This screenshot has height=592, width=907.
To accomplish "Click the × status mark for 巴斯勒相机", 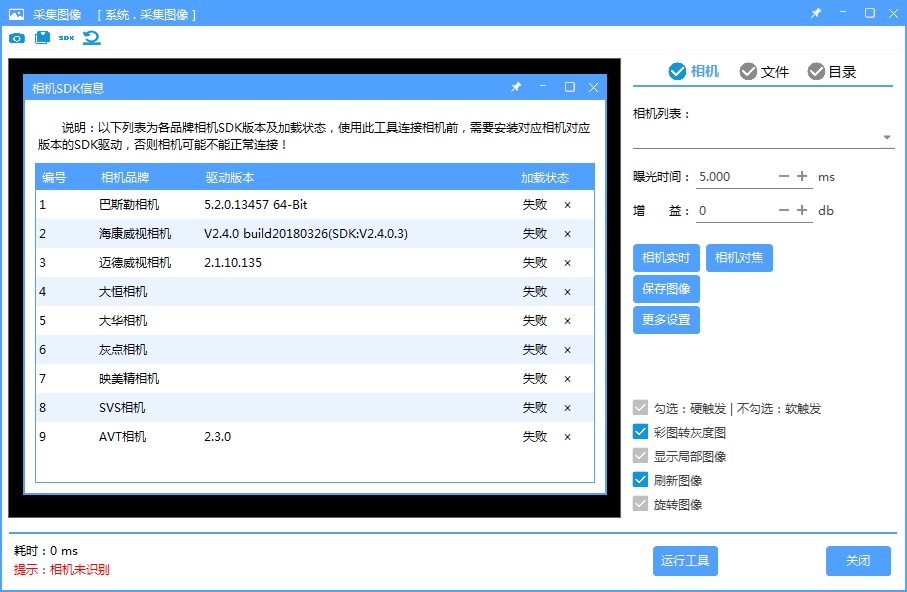I will (567, 205).
